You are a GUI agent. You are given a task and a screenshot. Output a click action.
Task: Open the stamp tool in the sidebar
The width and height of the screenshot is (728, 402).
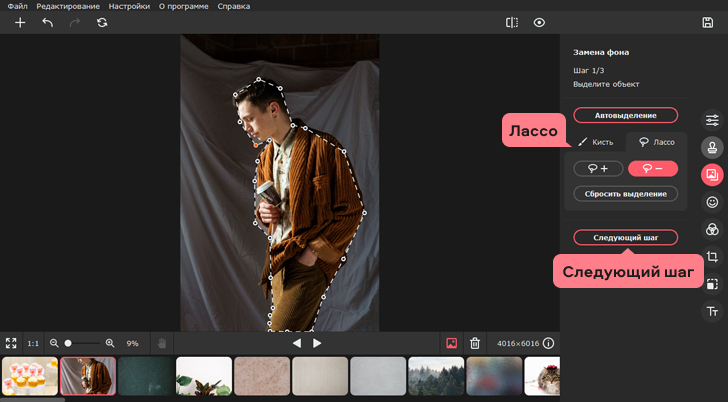click(x=712, y=147)
